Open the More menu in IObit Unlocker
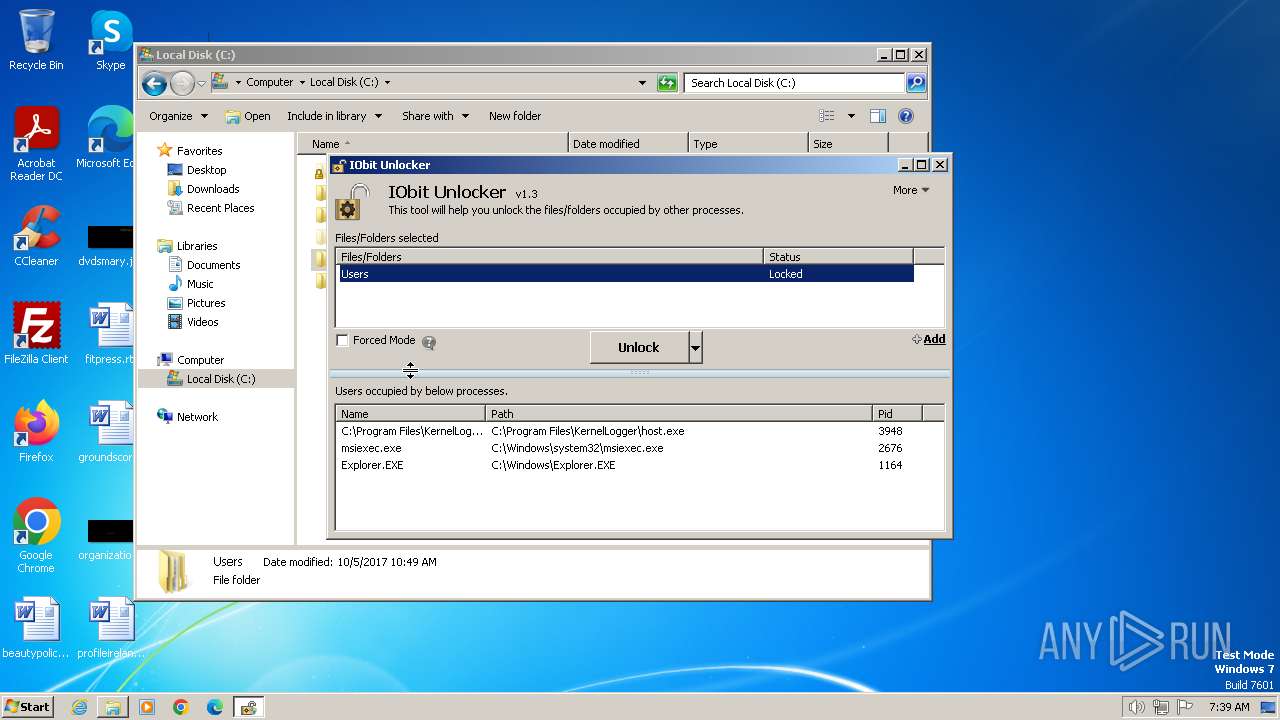Viewport: 1280px width, 720px height. (911, 190)
